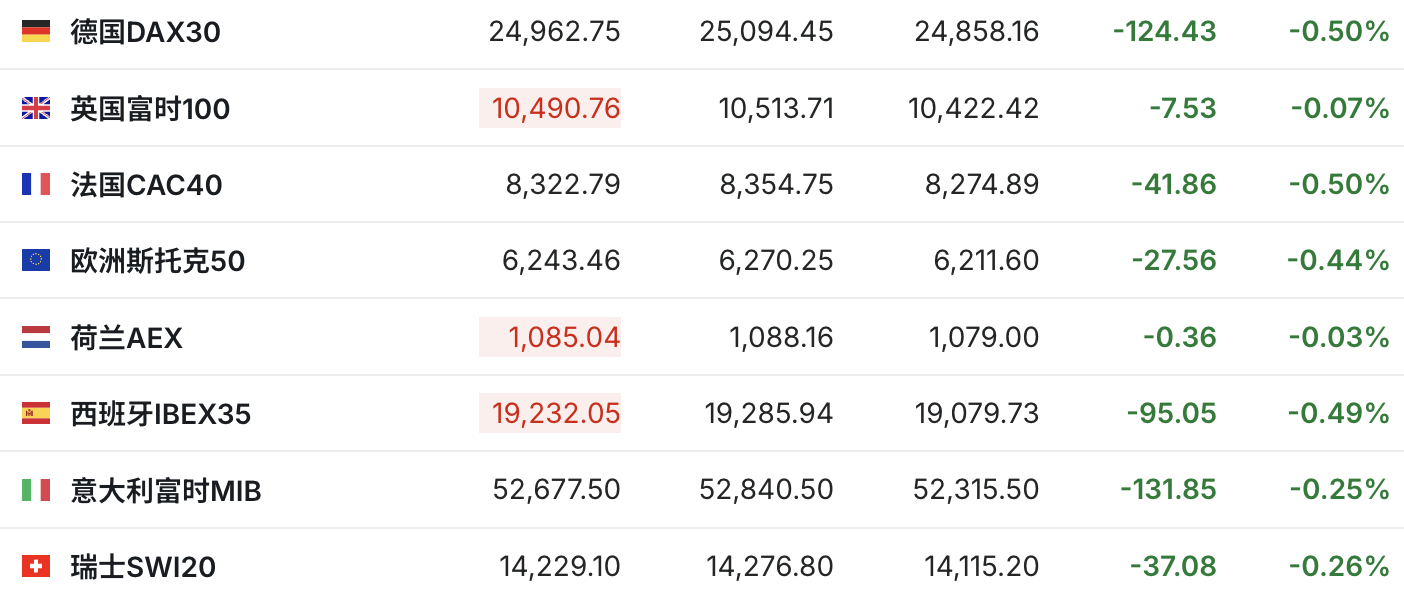1404x592 pixels.
Task: Click the French flag icon
Action: coord(36,184)
